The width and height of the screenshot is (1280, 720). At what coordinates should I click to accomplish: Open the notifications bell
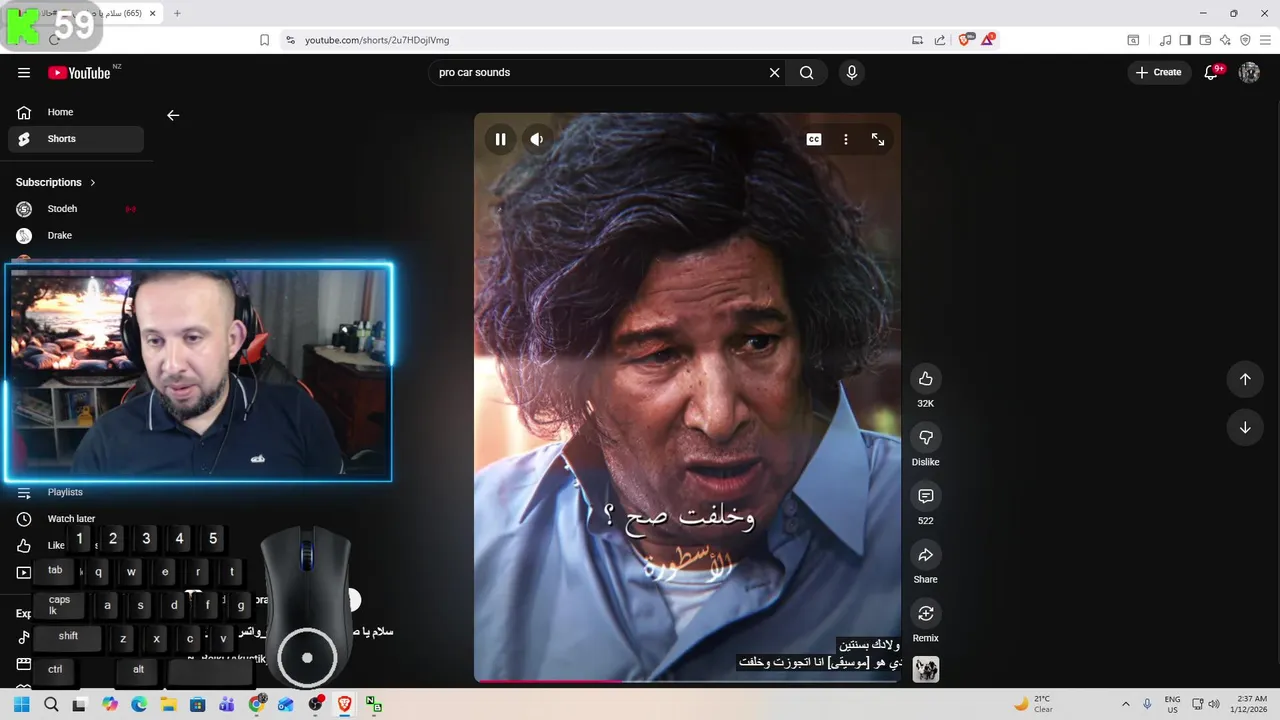coord(1212,72)
